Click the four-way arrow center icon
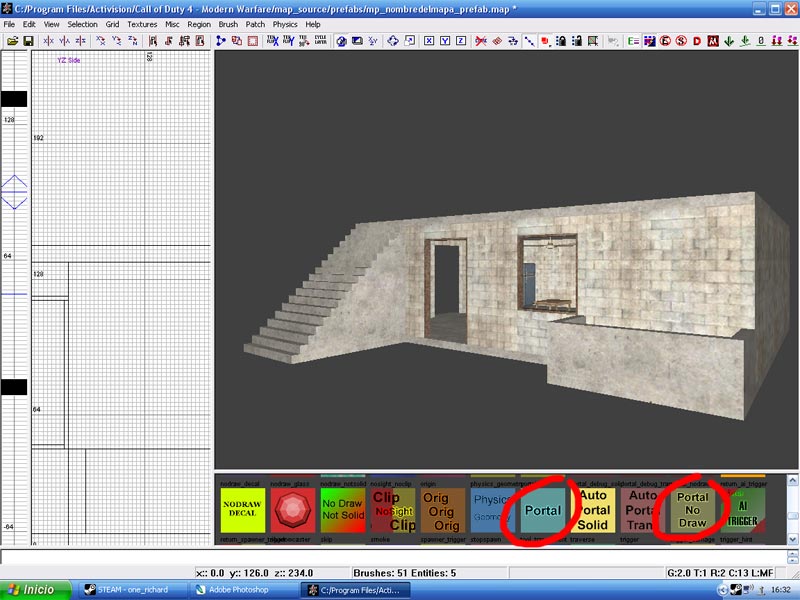Screen dimensions: 800x600 pyautogui.click(x=392, y=41)
